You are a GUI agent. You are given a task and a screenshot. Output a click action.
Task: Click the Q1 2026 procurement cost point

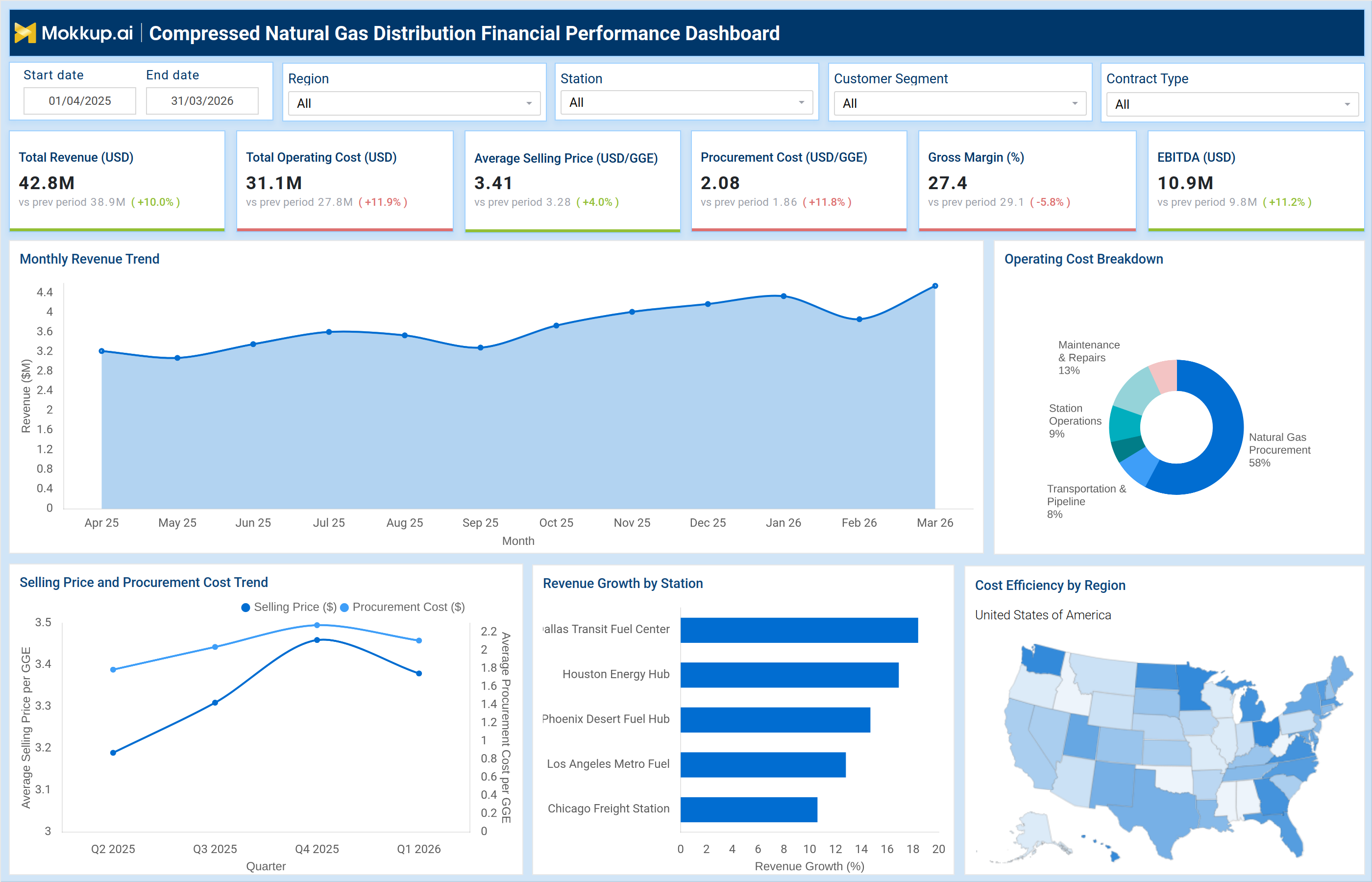coord(419,641)
